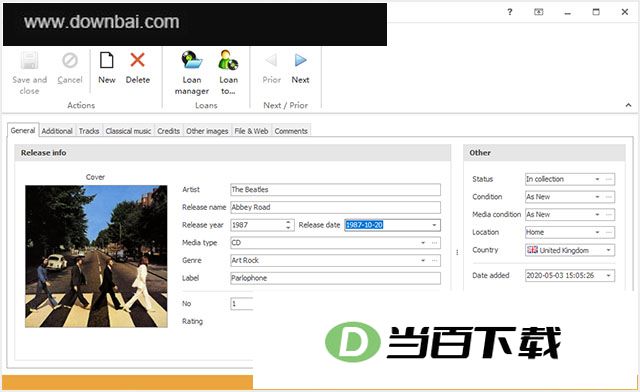640x392 pixels.
Task: Increase Release year with up spinner
Action: coord(289,222)
